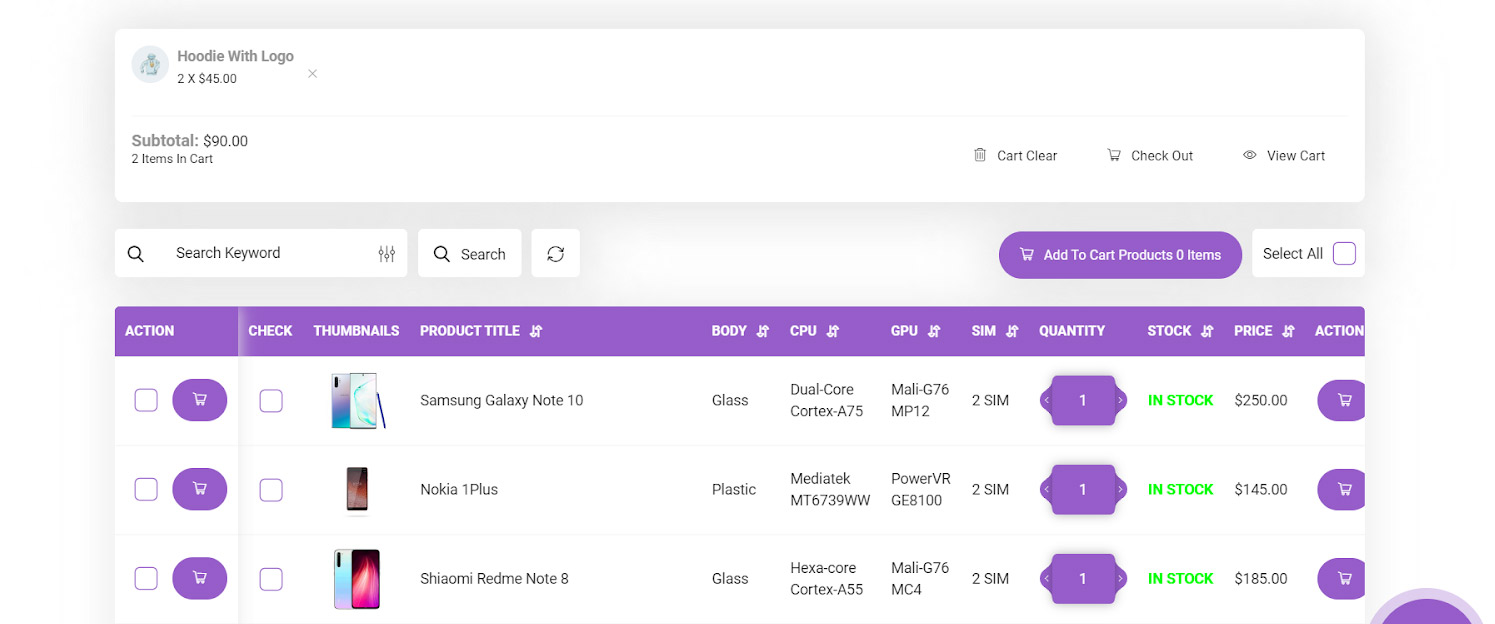
Task: Sort table by Product Title
Action: (536, 331)
